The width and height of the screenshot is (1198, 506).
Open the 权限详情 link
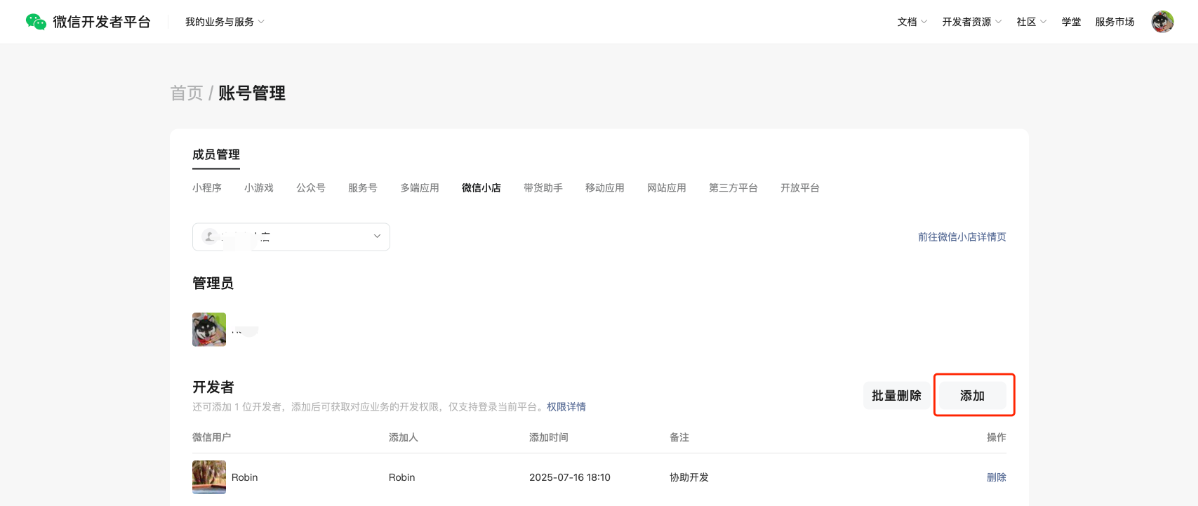(x=566, y=407)
